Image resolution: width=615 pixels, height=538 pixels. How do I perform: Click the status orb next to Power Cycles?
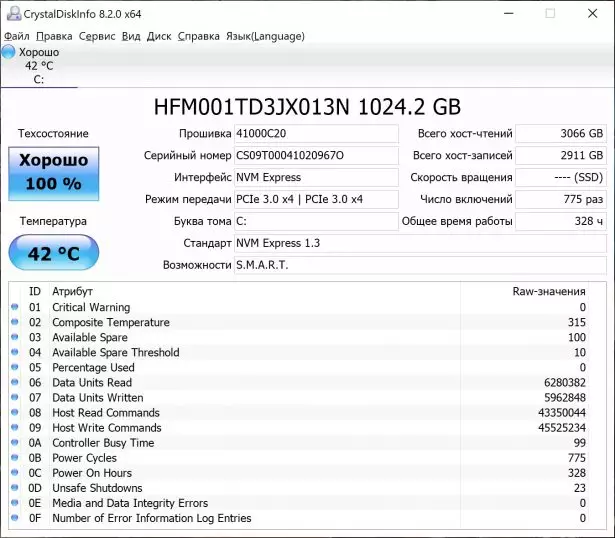(x=15, y=458)
